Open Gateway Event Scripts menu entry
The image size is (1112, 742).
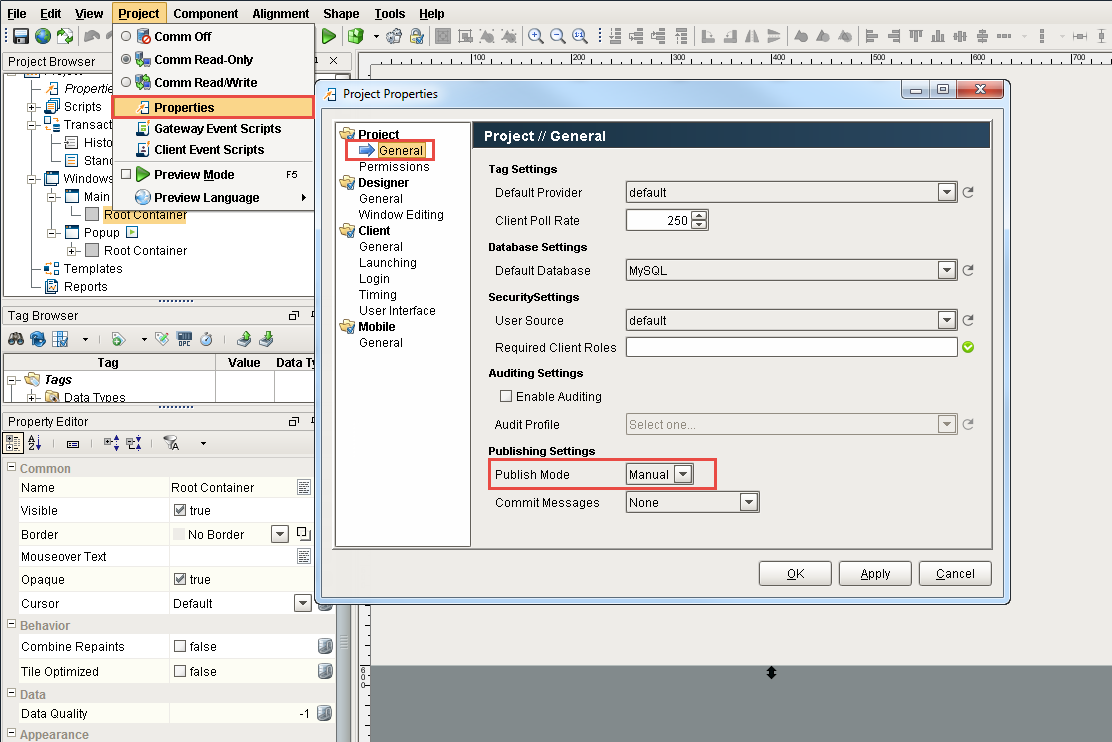[x=217, y=129]
